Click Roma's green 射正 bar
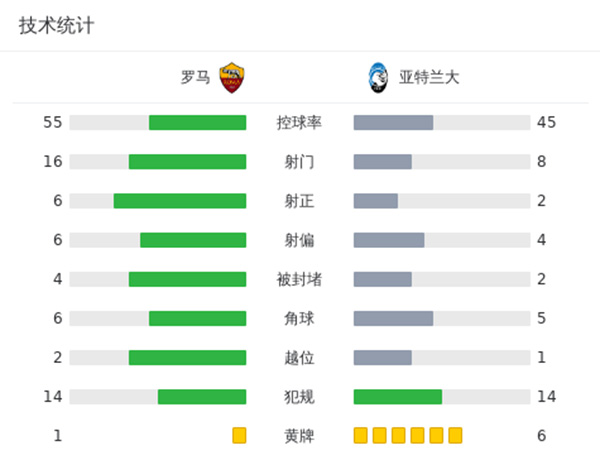Screen dimensions: 600x455 tap(180, 201)
